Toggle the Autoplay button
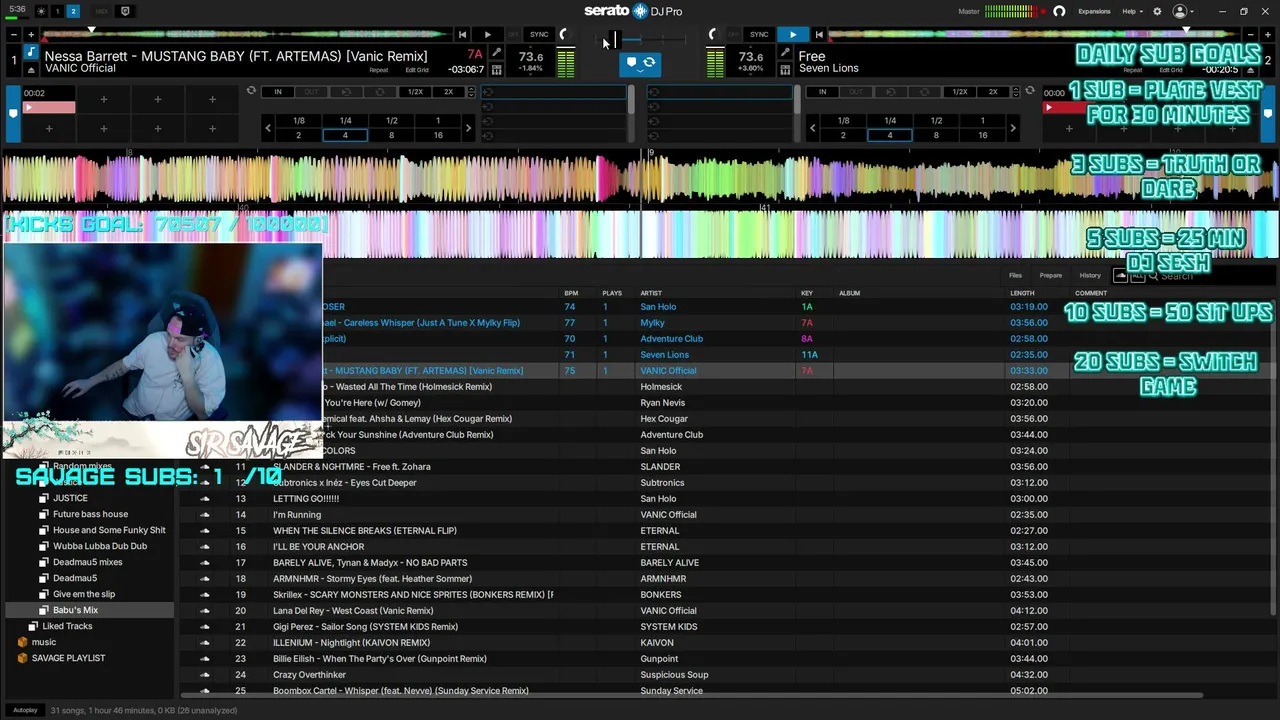Viewport: 1280px width, 720px height. click(25, 710)
